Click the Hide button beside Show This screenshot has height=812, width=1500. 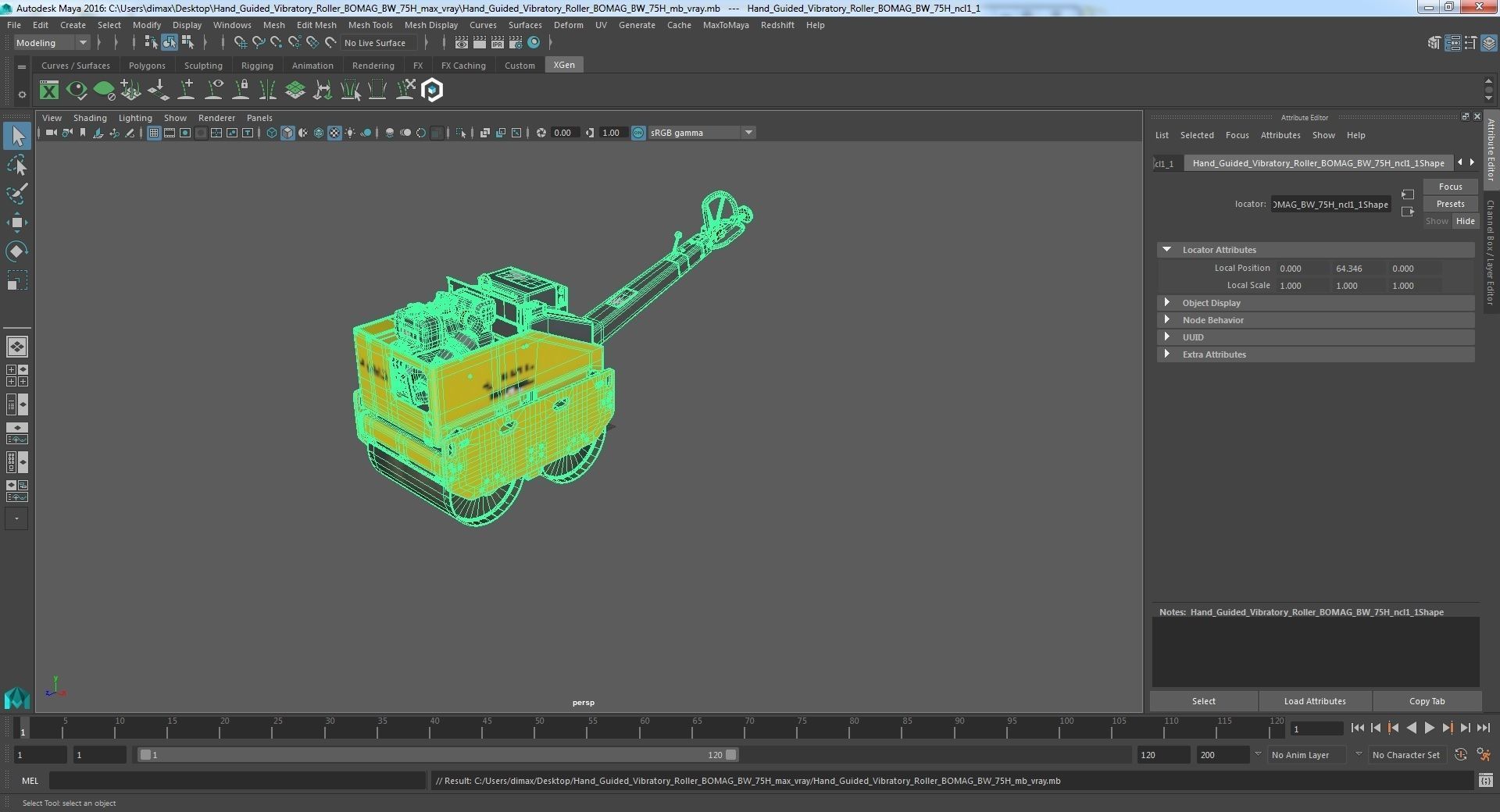1465,221
